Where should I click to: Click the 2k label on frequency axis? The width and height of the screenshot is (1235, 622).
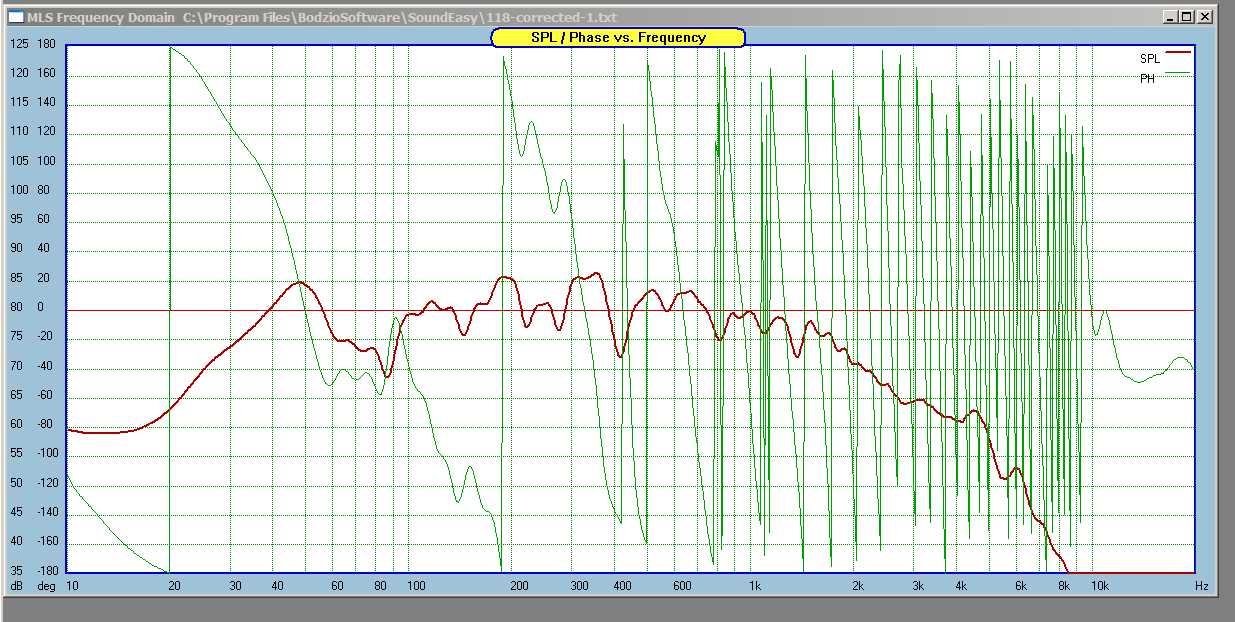(859, 587)
